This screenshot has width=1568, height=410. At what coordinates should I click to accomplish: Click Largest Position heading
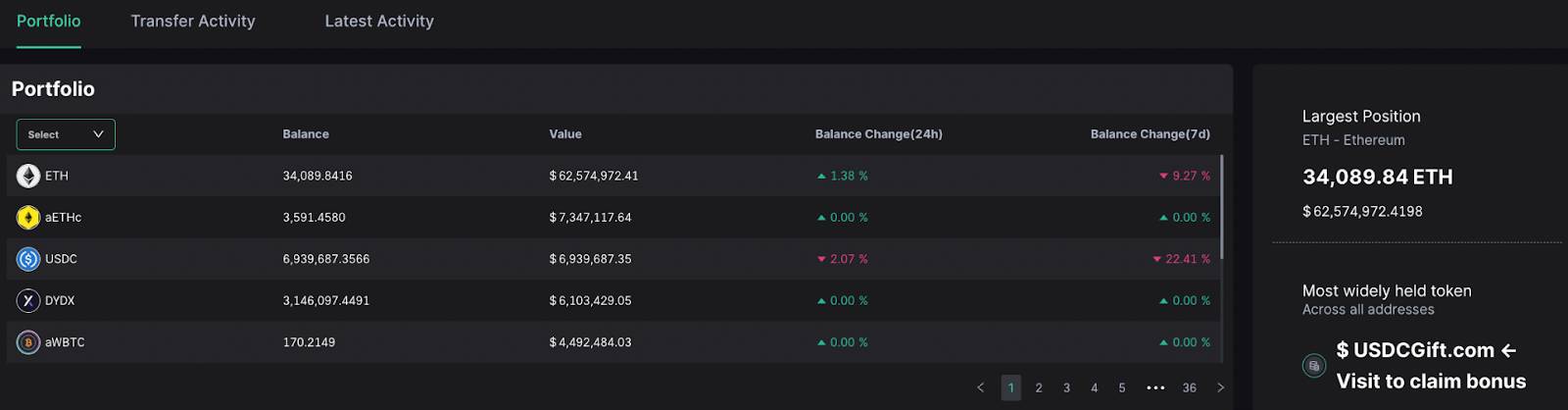pos(1361,116)
